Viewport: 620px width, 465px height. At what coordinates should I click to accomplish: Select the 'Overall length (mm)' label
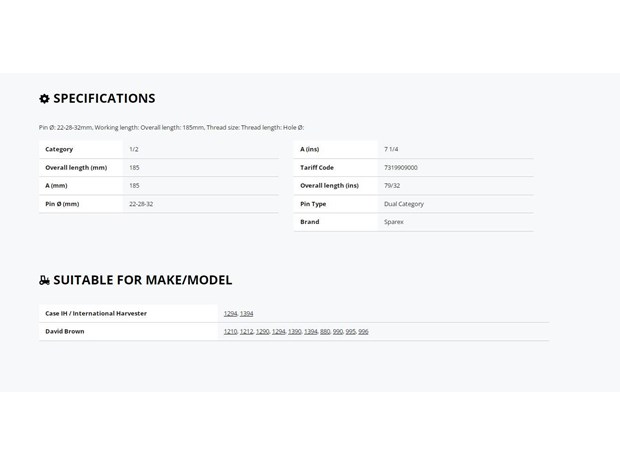click(76, 168)
